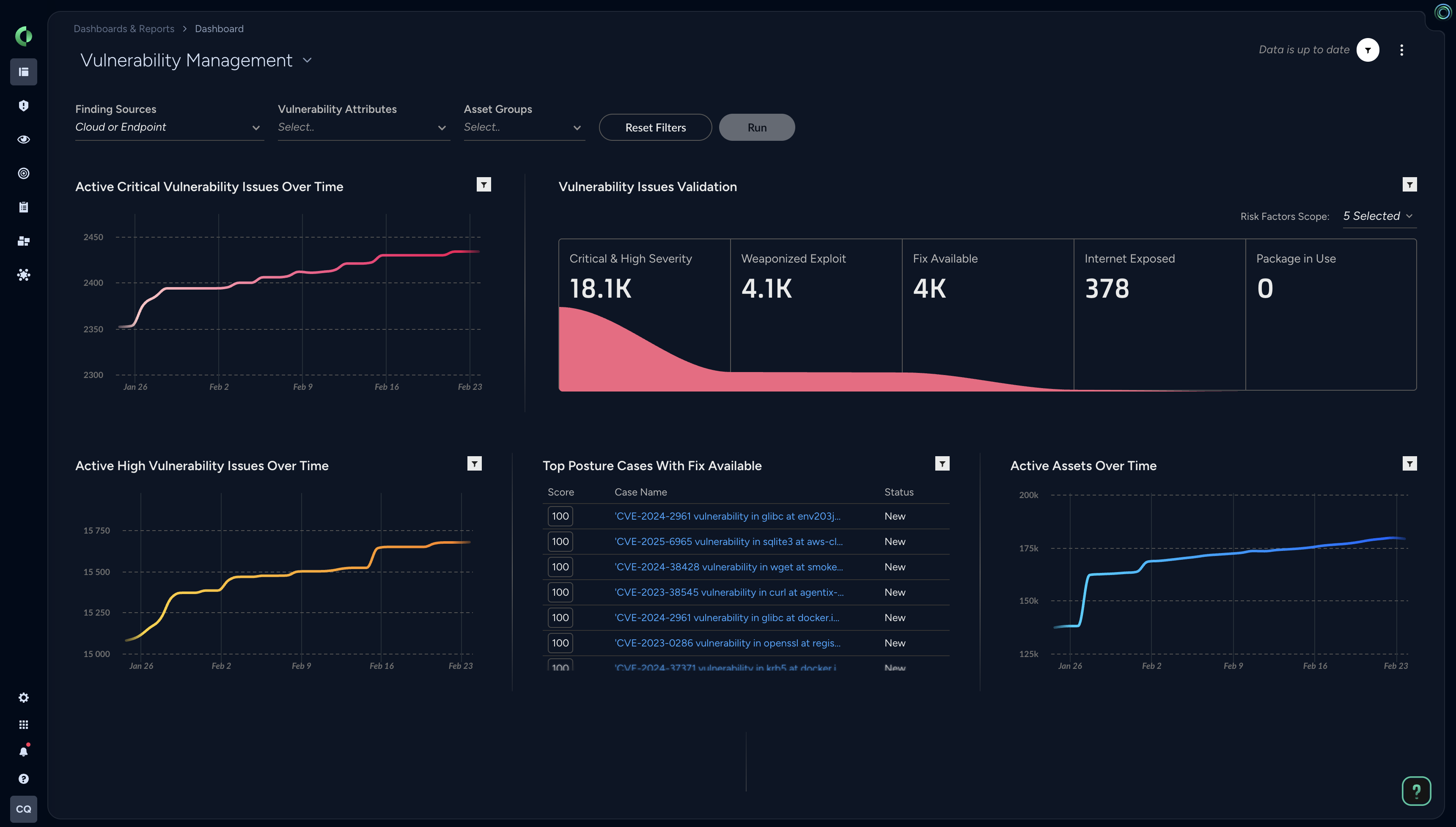The height and width of the screenshot is (827, 1456).
Task: Open the clipboard reports icon in sidebar
Action: tap(23, 207)
